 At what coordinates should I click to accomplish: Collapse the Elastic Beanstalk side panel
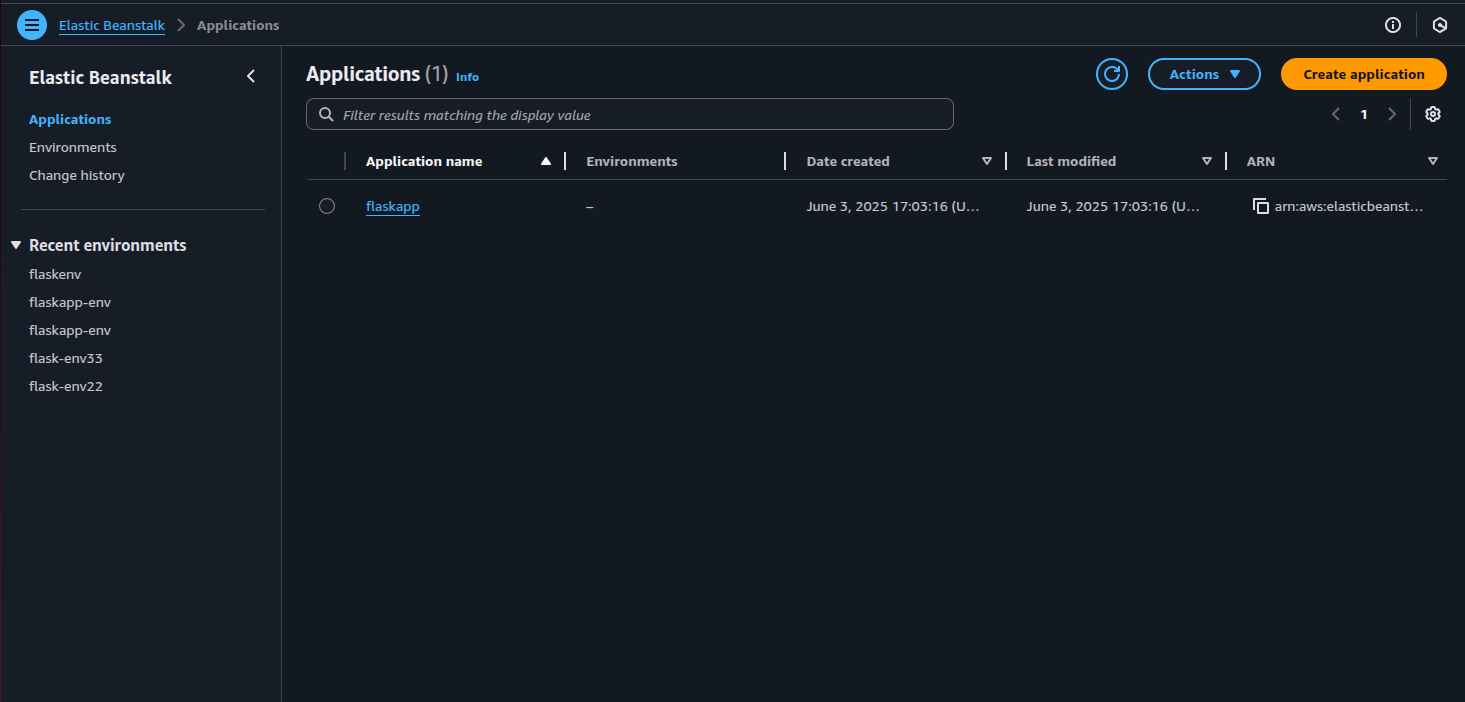[251, 76]
